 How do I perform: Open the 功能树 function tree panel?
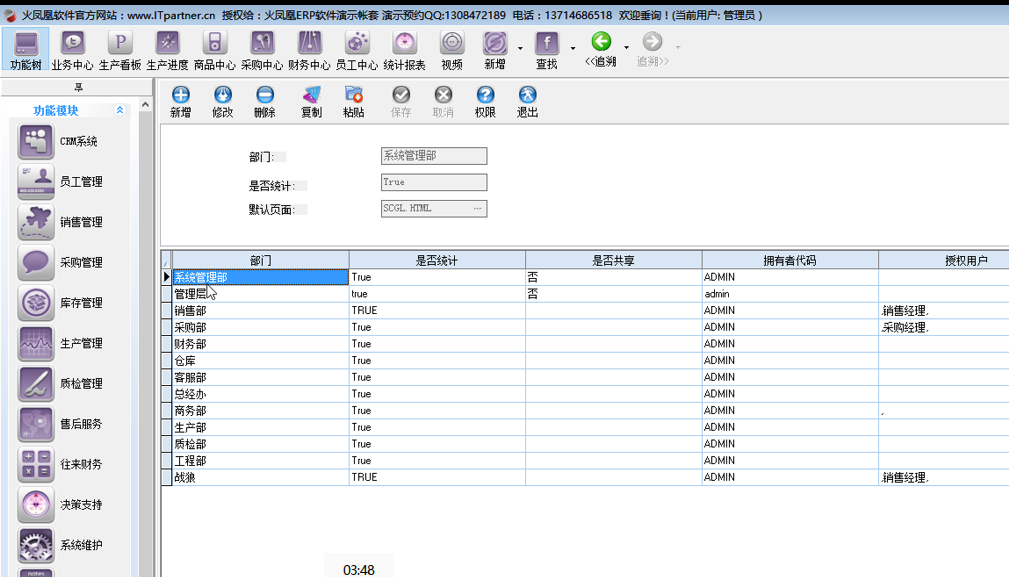click(x=26, y=50)
